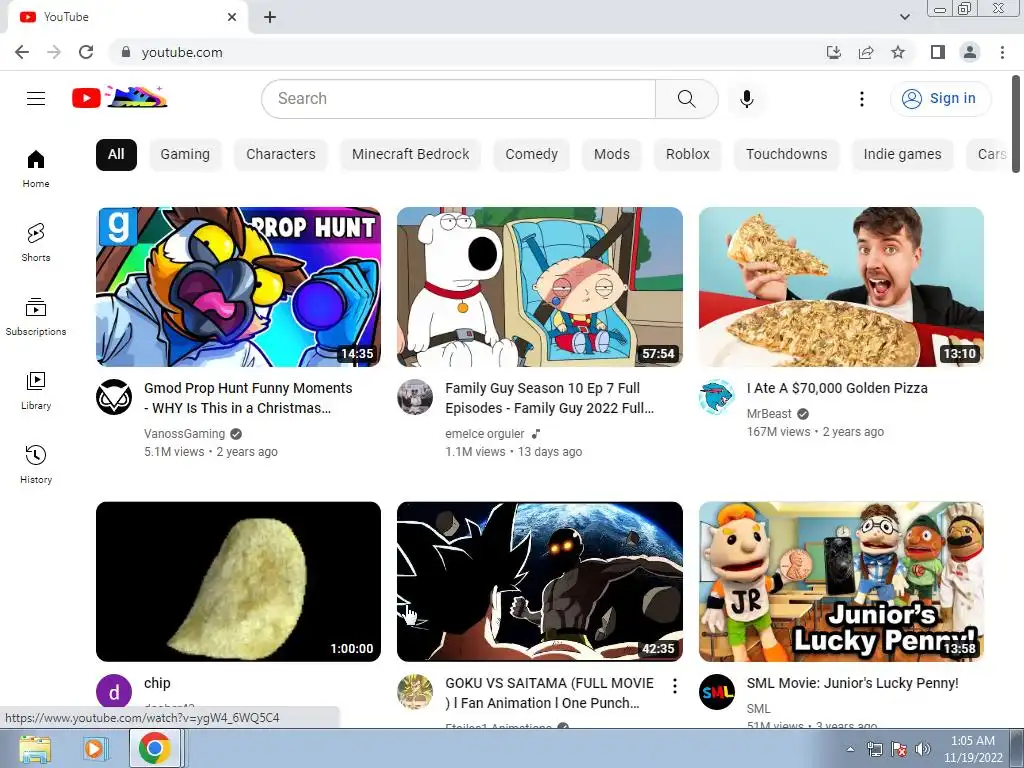Image resolution: width=1024 pixels, height=768 pixels.
Task: Expand tab search chevron
Action: click(x=904, y=17)
